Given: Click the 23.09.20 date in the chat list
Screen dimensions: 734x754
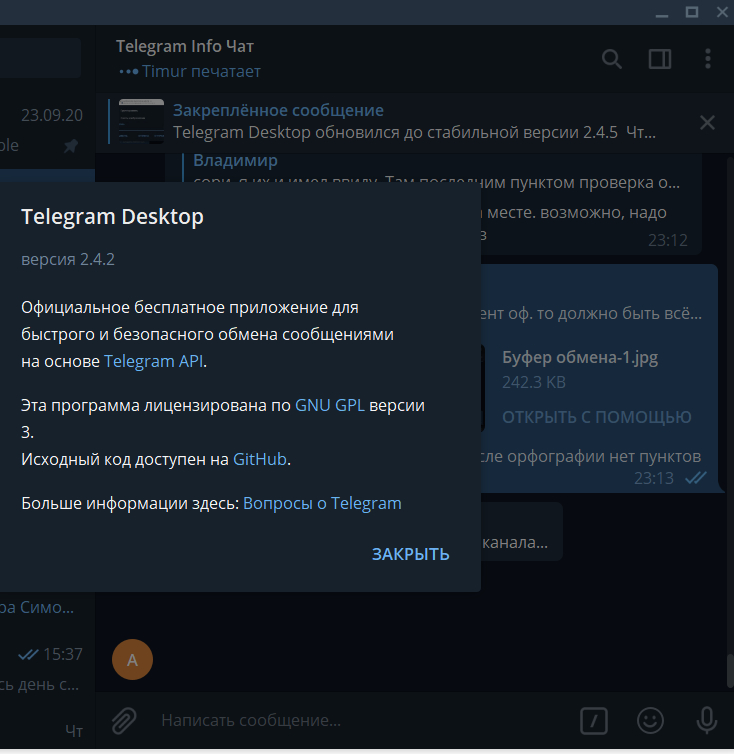Looking at the screenshot, I should [52, 115].
